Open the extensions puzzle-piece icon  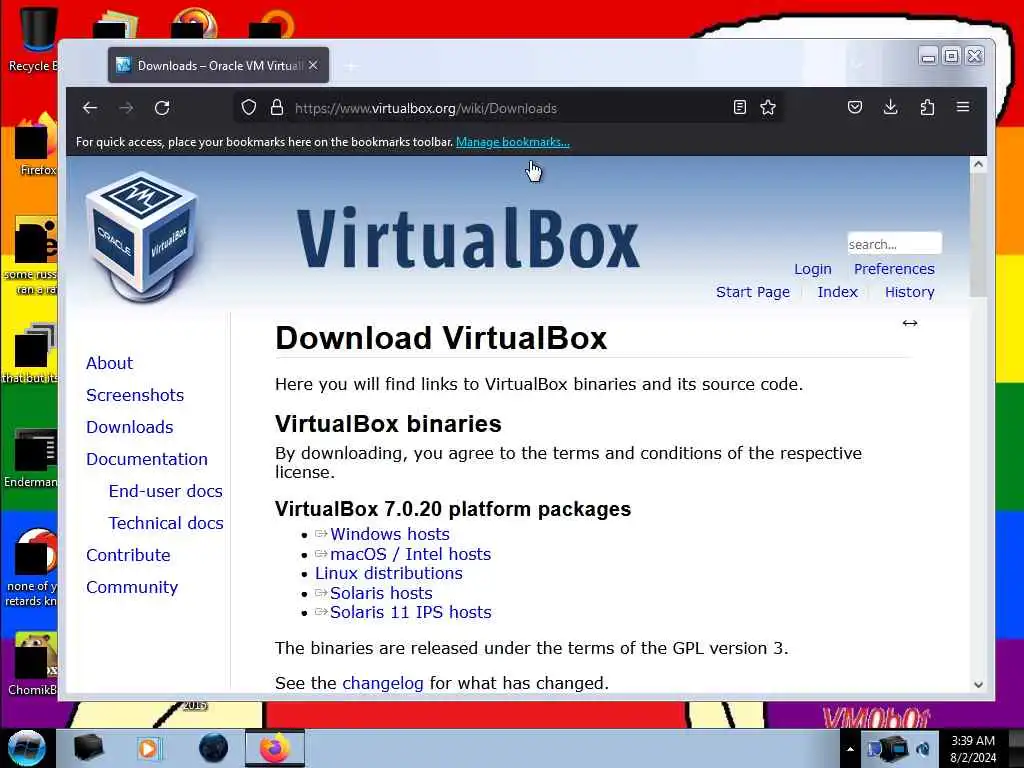pyautogui.click(x=927, y=107)
